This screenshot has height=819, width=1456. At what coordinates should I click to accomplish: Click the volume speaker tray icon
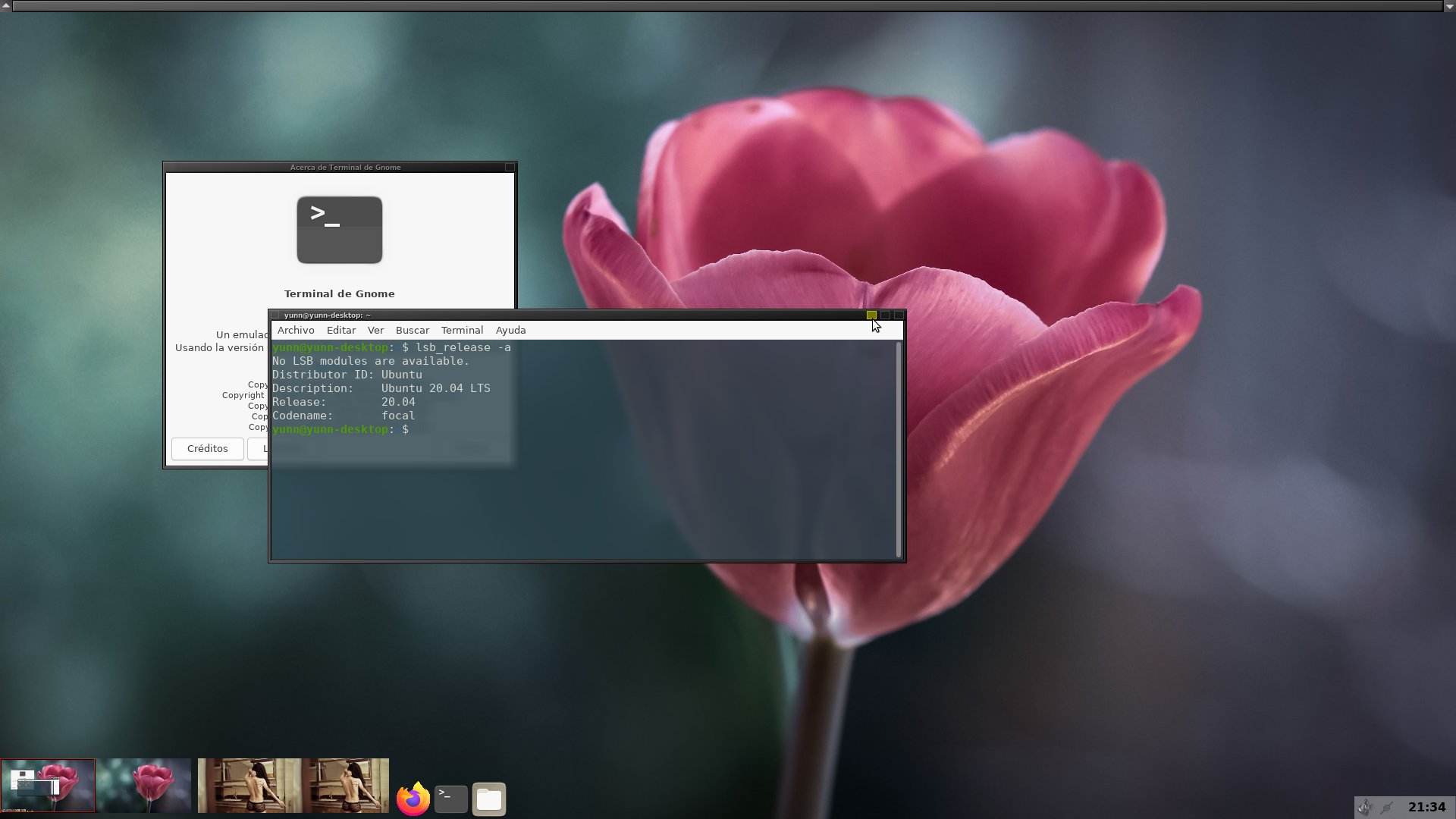click(1364, 808)
